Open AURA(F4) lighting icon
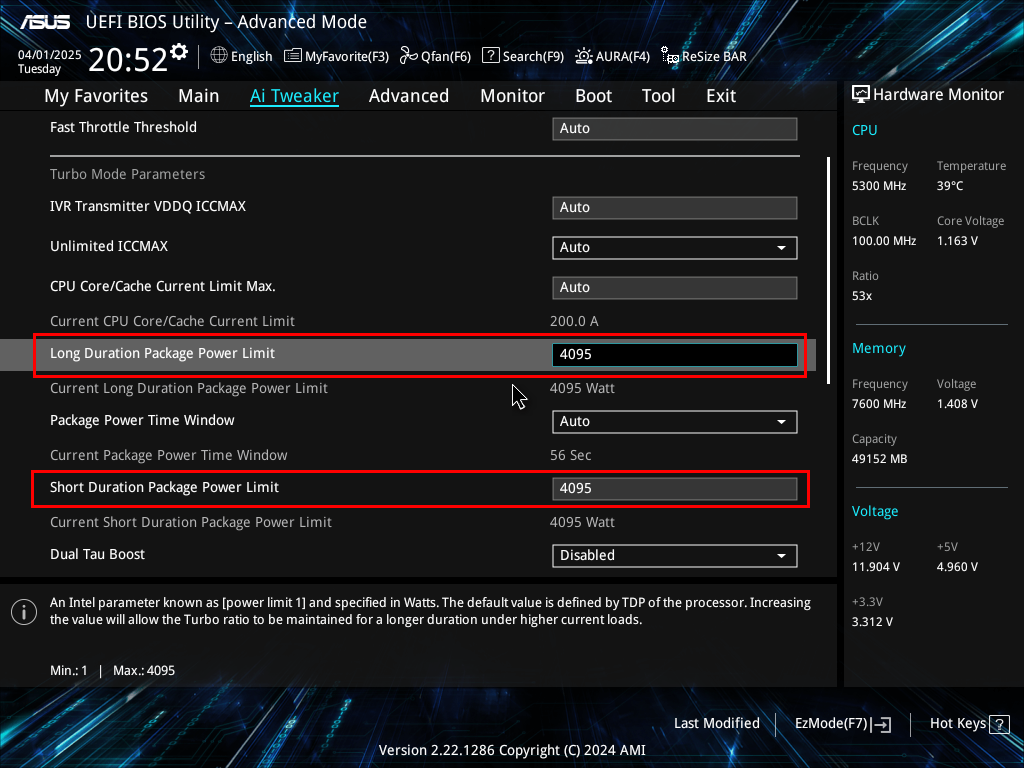This screenshot has width=1024, height=768. pyautogui.click(x=584, y=56)
